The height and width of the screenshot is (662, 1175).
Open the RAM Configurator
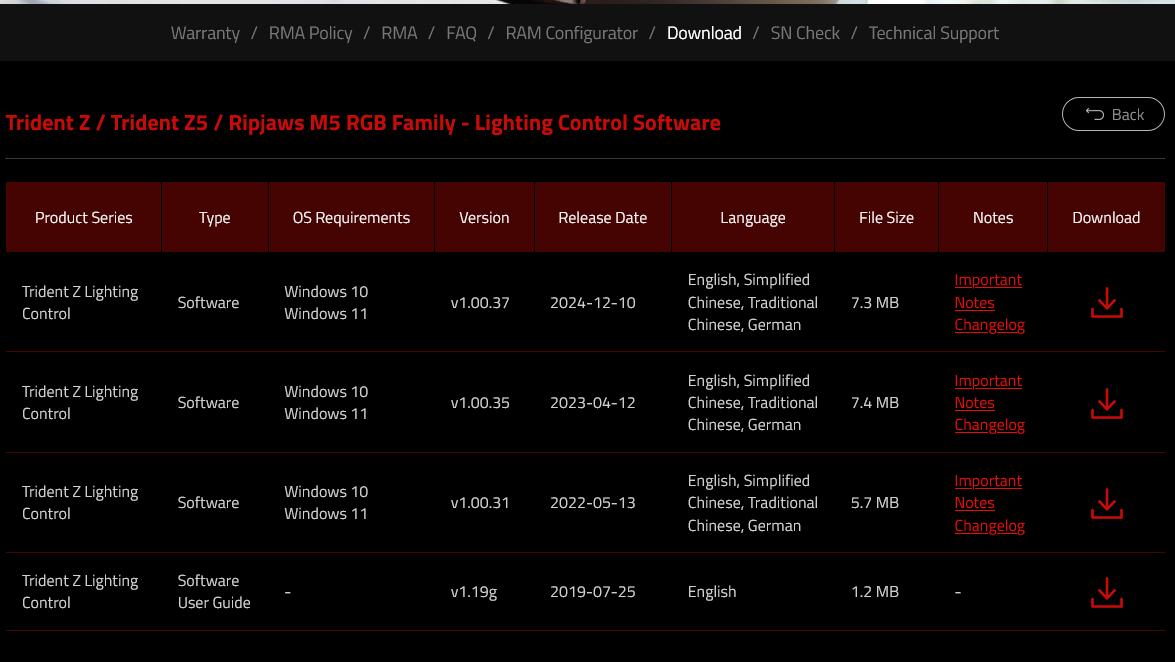571,33
